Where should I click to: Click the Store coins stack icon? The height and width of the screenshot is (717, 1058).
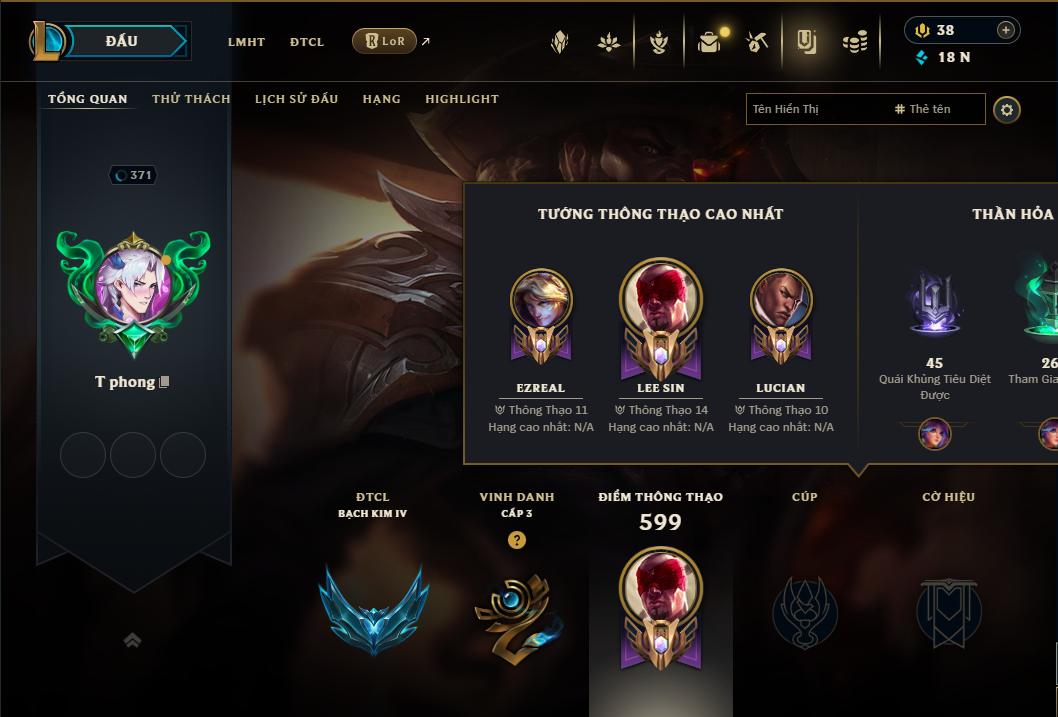(855, 42)
